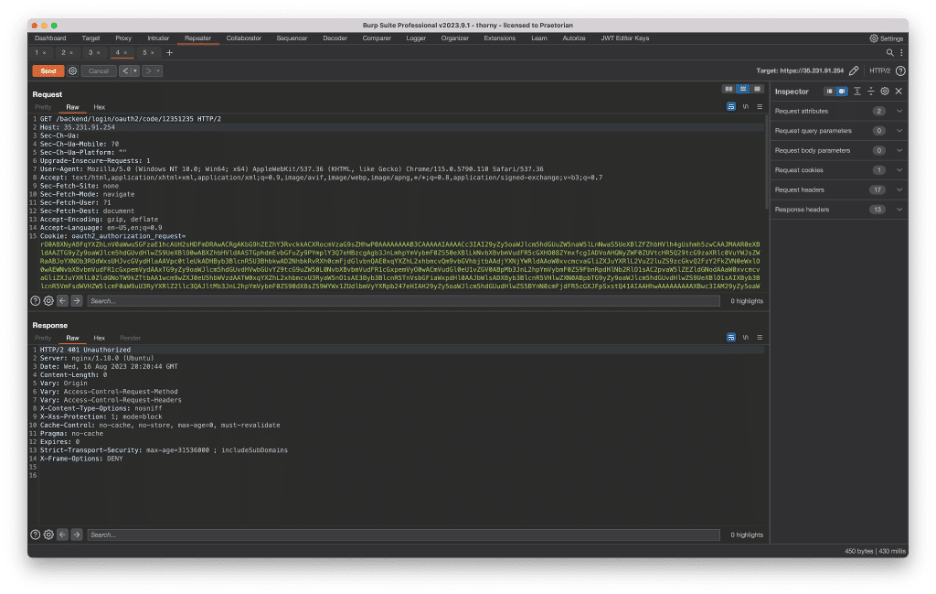Collapse all Inspector sections
The width and height of the screenshot is (936, 594).
point(871,91)
